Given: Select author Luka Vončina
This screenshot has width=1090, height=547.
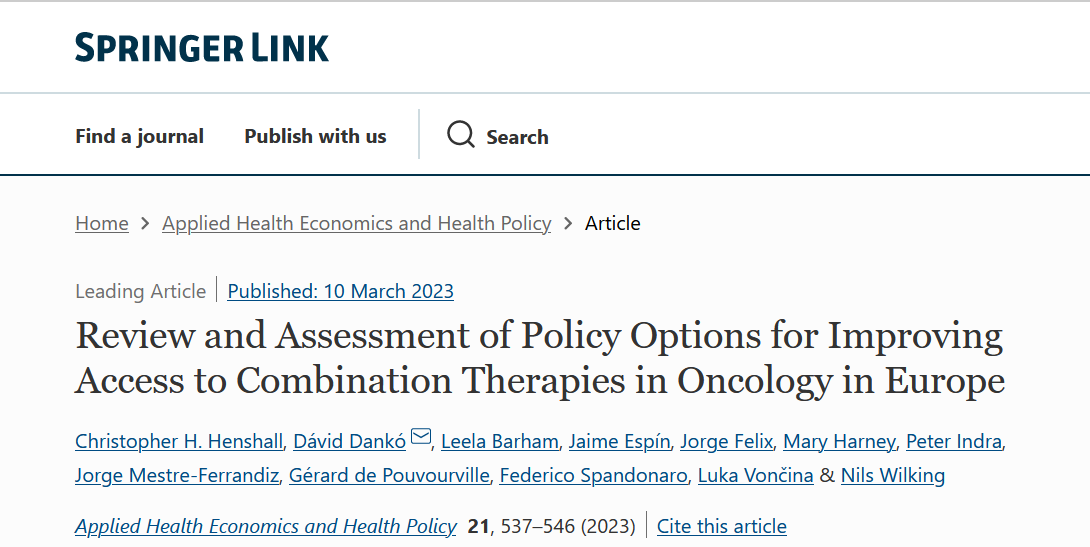Looking at the screenshot, I should pos(756,475).
